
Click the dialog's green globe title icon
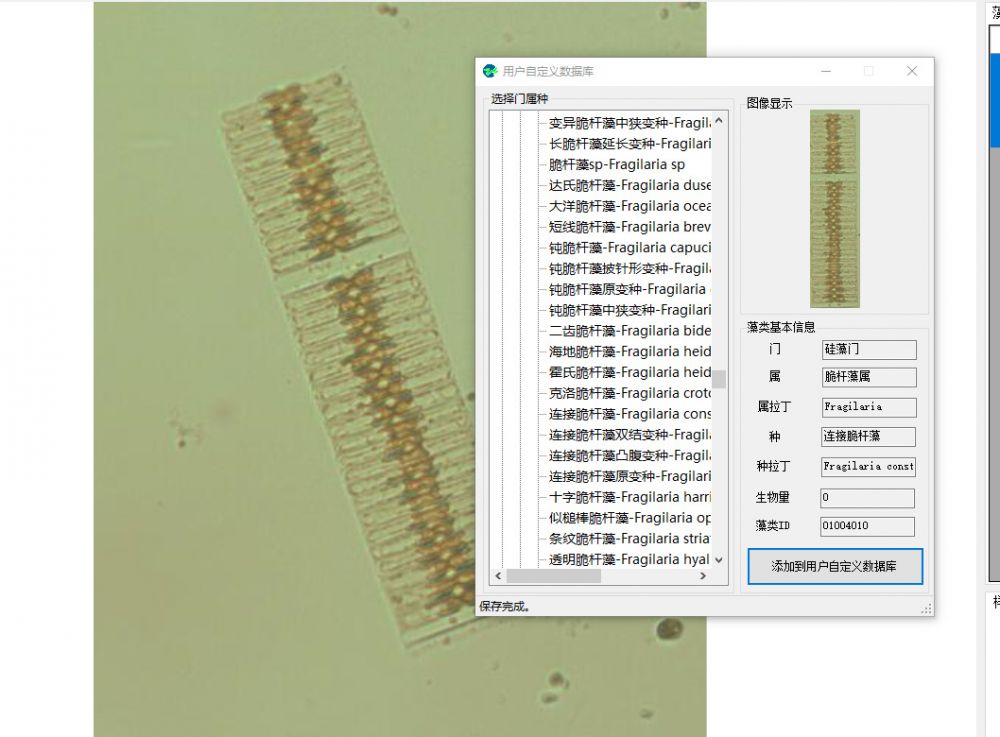[x=490, y=71]
